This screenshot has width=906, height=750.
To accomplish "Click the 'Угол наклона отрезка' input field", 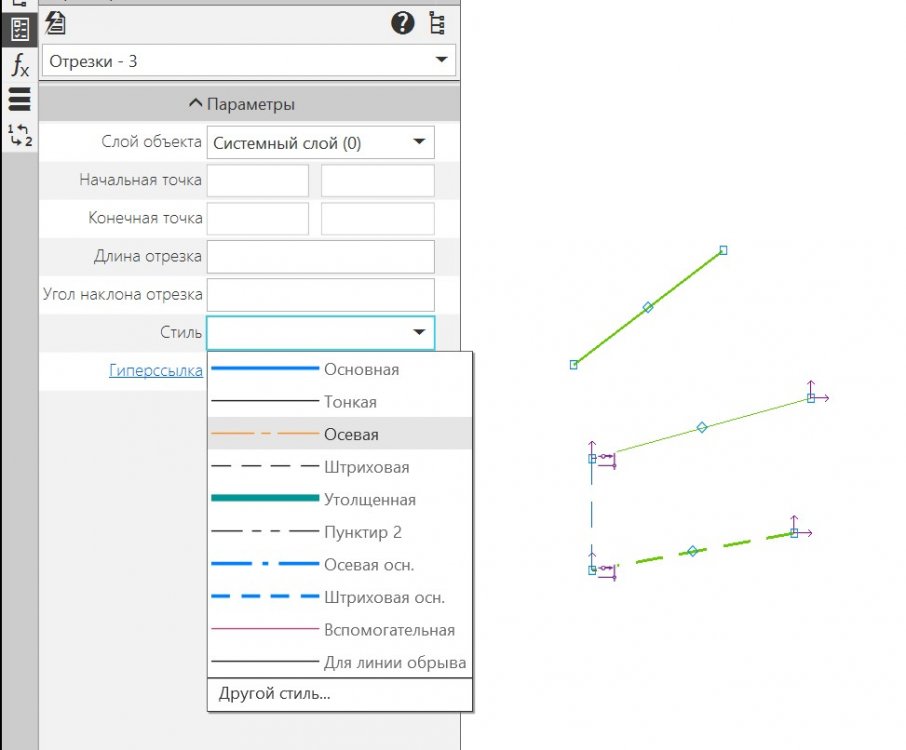I will tap(320, 295).
